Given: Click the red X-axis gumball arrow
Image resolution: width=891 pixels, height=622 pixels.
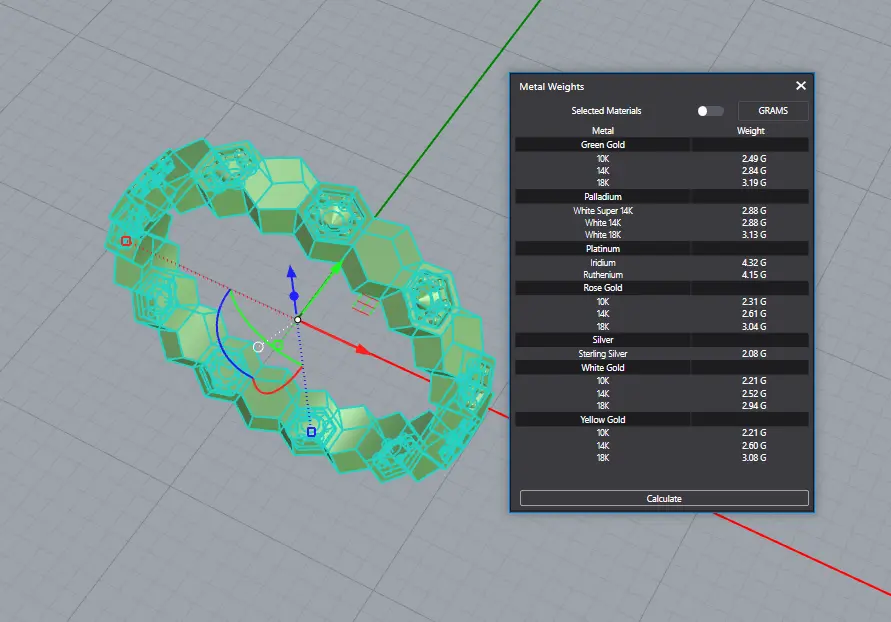Looking at the screenshot, I should click(363, 349).
